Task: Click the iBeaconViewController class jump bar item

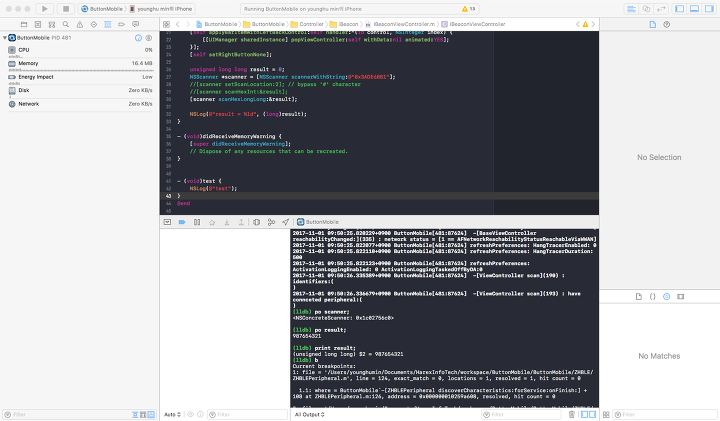Action: [473, 24]
